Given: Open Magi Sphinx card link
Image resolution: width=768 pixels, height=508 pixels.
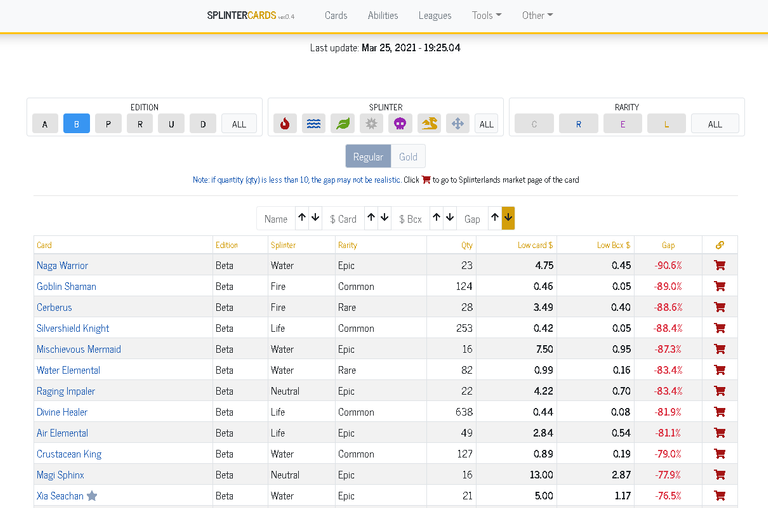Looking at the screenshot, I should [x=60, y=475].
